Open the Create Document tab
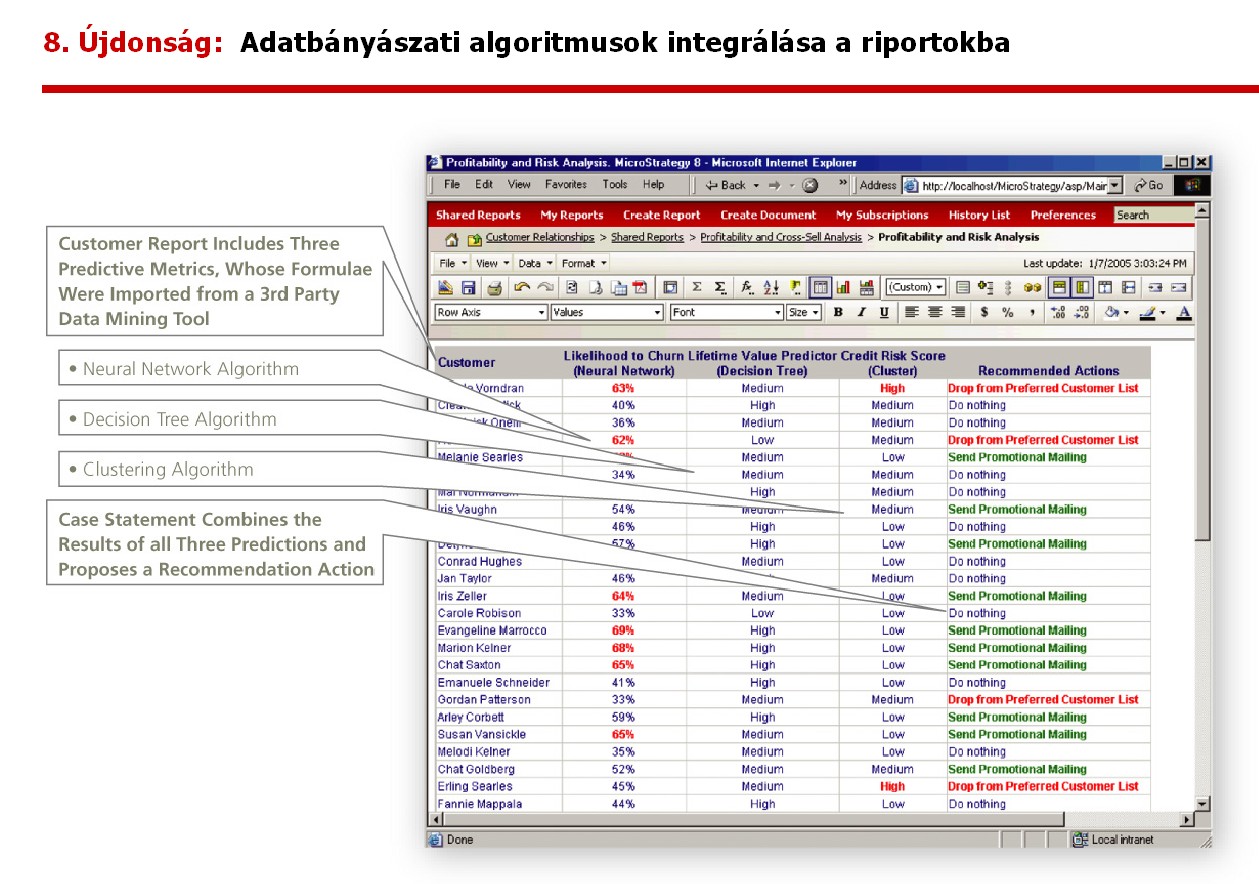 click(768, 215)
